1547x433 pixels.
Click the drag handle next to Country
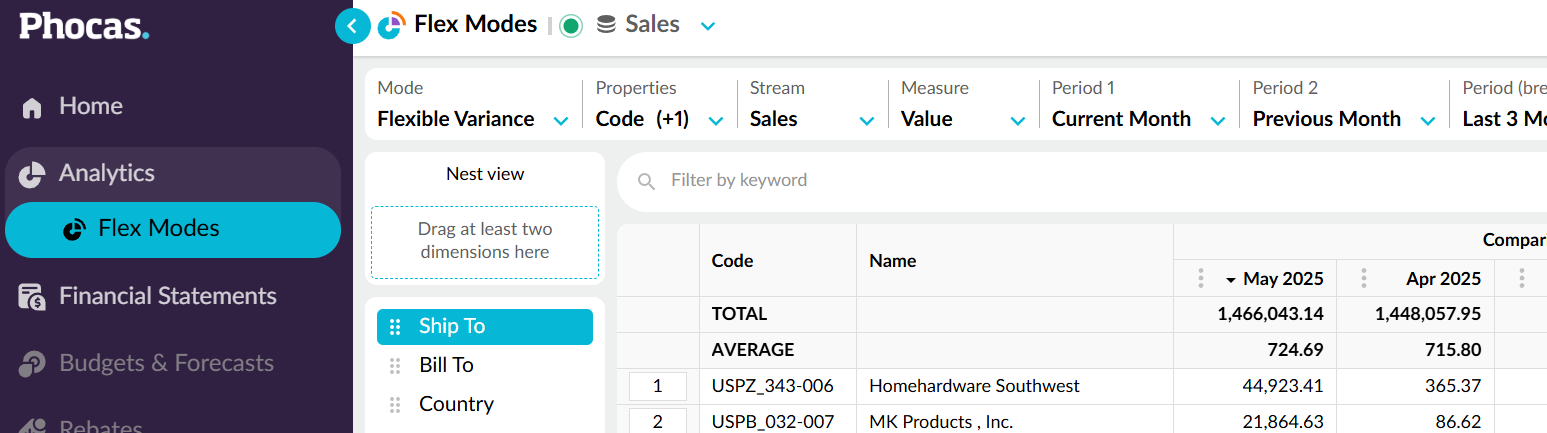(x=395, y=405)
